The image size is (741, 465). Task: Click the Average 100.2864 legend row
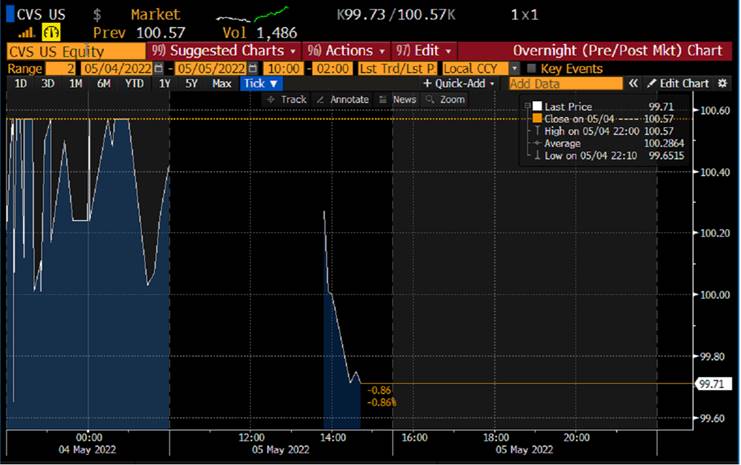click(x=610, y=143)
